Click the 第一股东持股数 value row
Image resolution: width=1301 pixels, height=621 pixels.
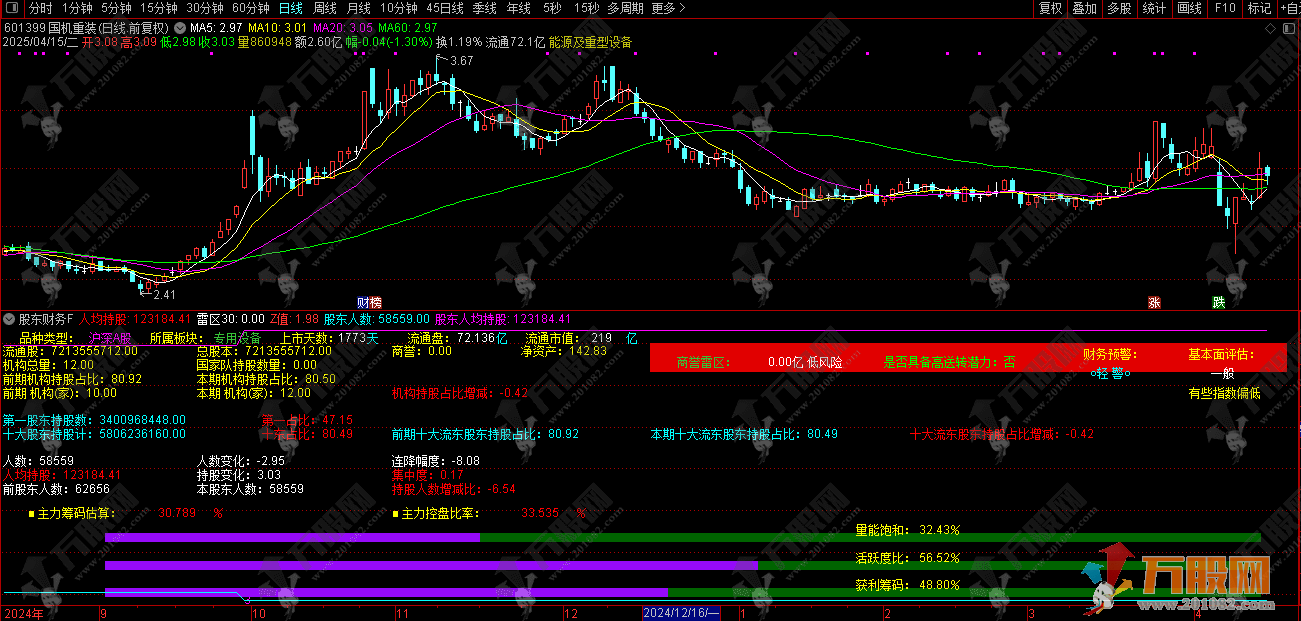point(94,420)
